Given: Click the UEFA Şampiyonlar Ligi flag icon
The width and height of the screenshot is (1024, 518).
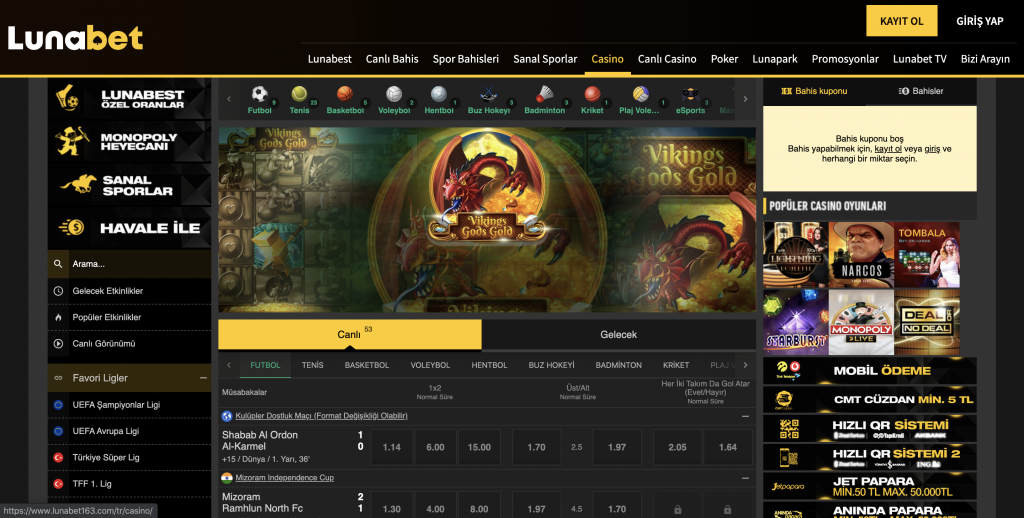Looking at the screenshot, I should coord(58,405).
